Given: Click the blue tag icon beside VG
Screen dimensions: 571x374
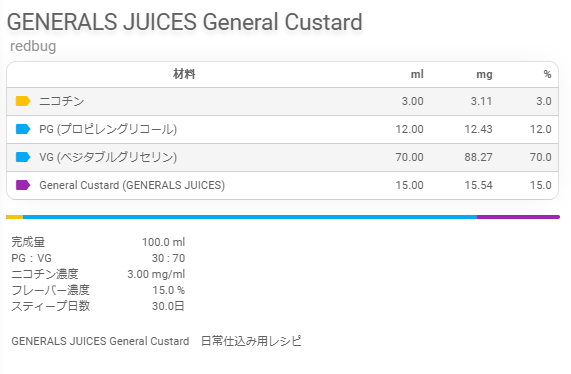Looking at the screenshot, I should click(x=23, y=157).
